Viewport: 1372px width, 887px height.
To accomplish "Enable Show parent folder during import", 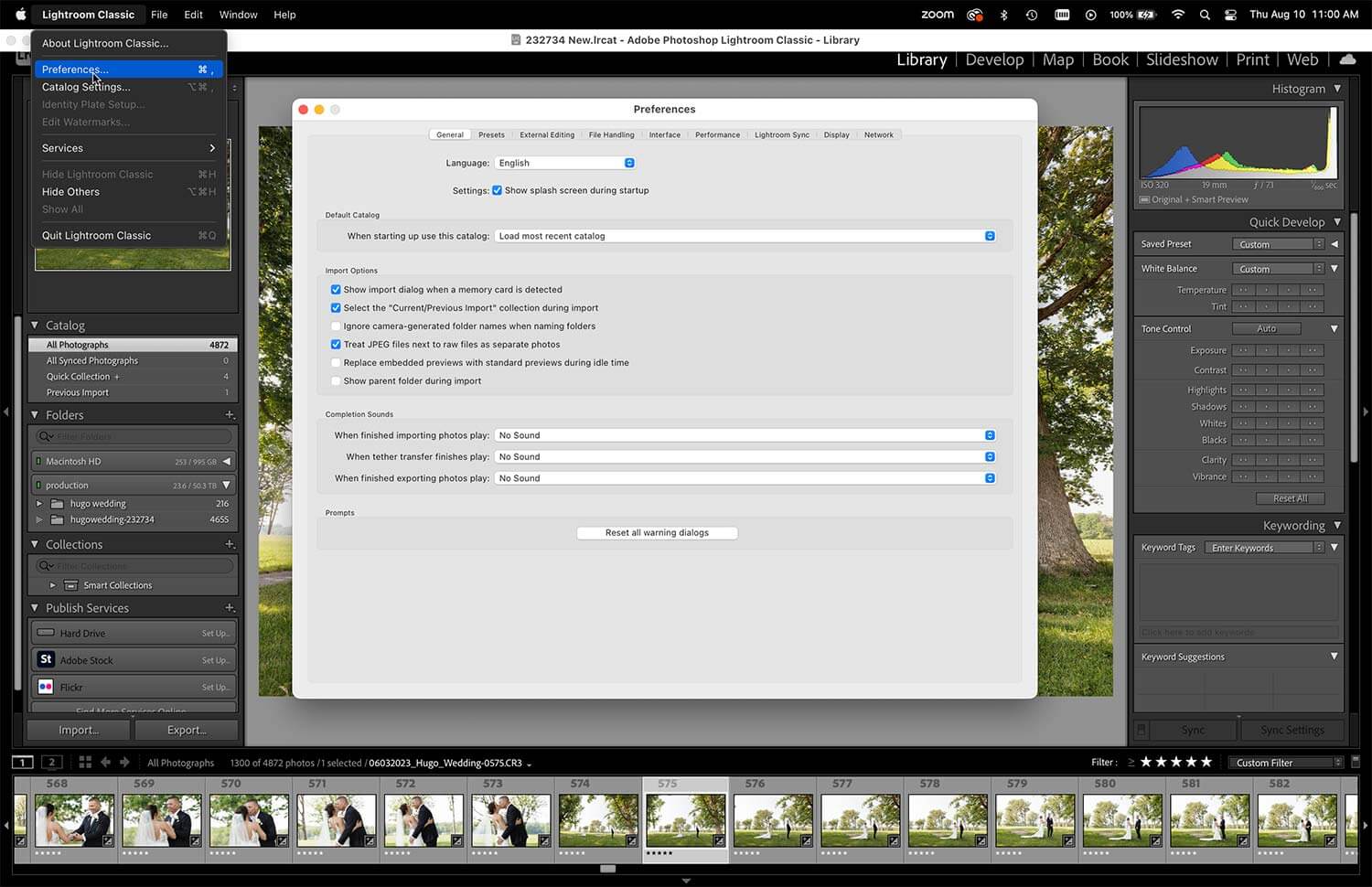I will pyautogui.click(x=336, y=381).
